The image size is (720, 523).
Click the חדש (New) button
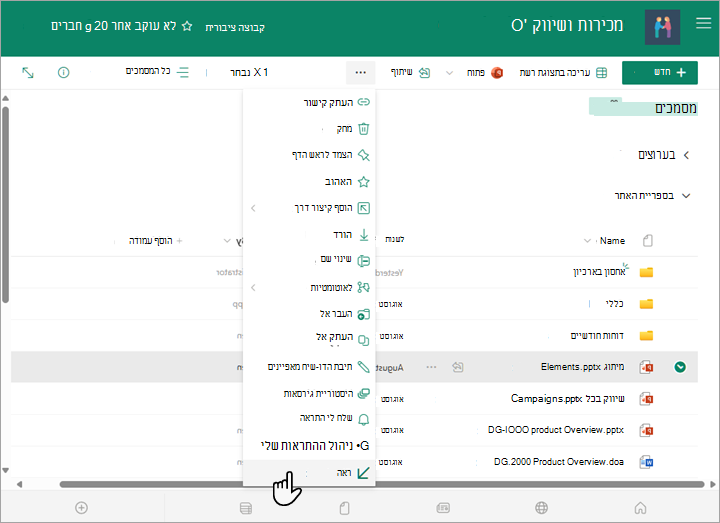click(659, 73)
